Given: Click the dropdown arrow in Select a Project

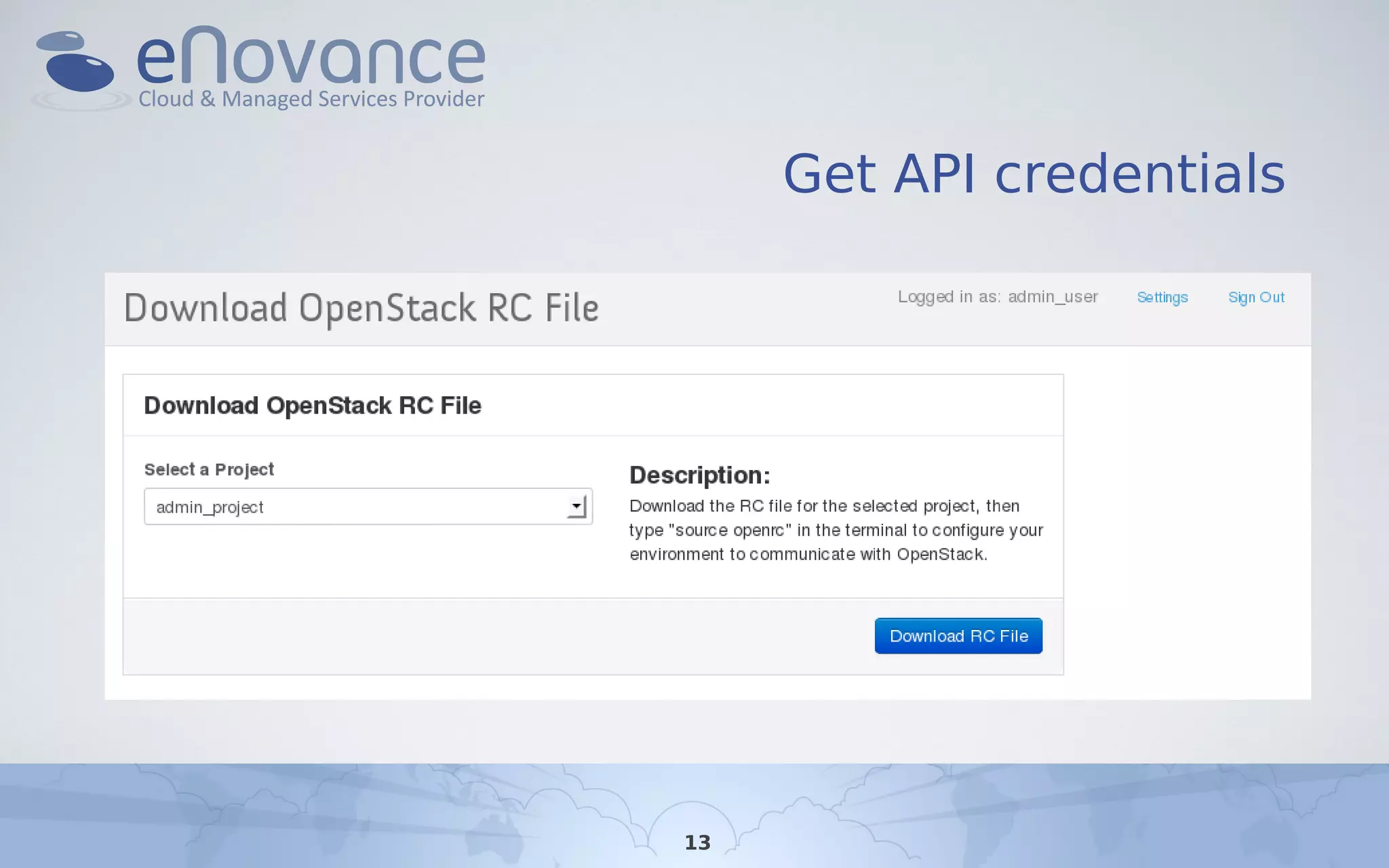Looking at the screenshot, I should 576,507.
